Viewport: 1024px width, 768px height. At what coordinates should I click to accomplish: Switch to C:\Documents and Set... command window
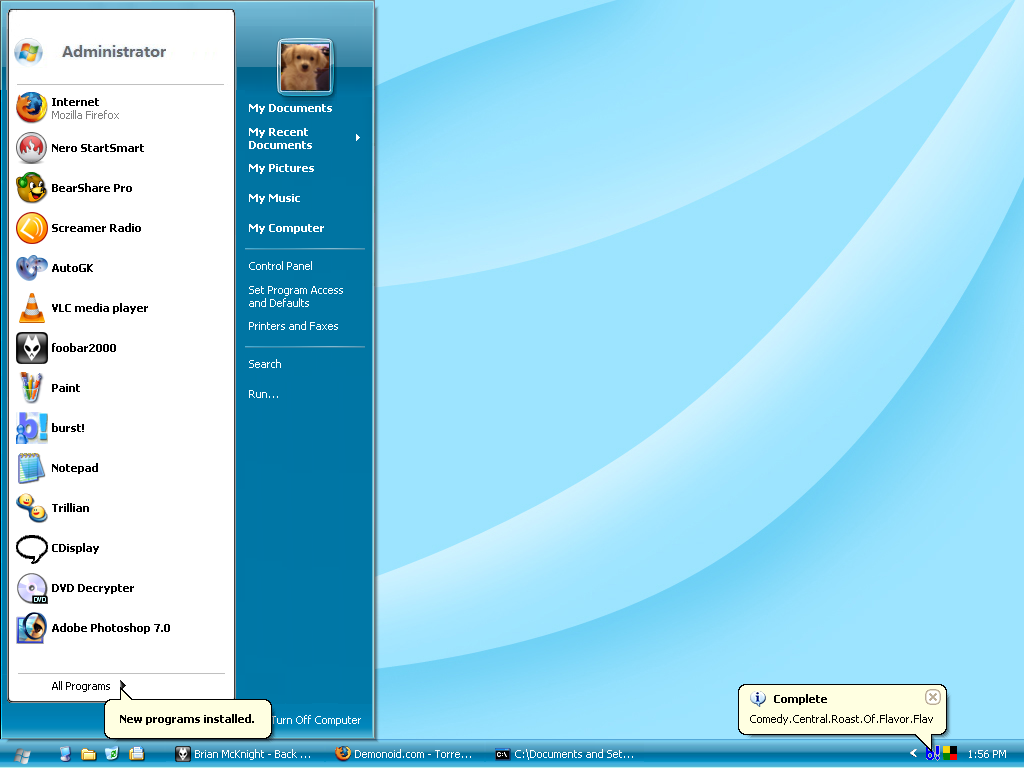pyautogui.click(x=565, y=754)
